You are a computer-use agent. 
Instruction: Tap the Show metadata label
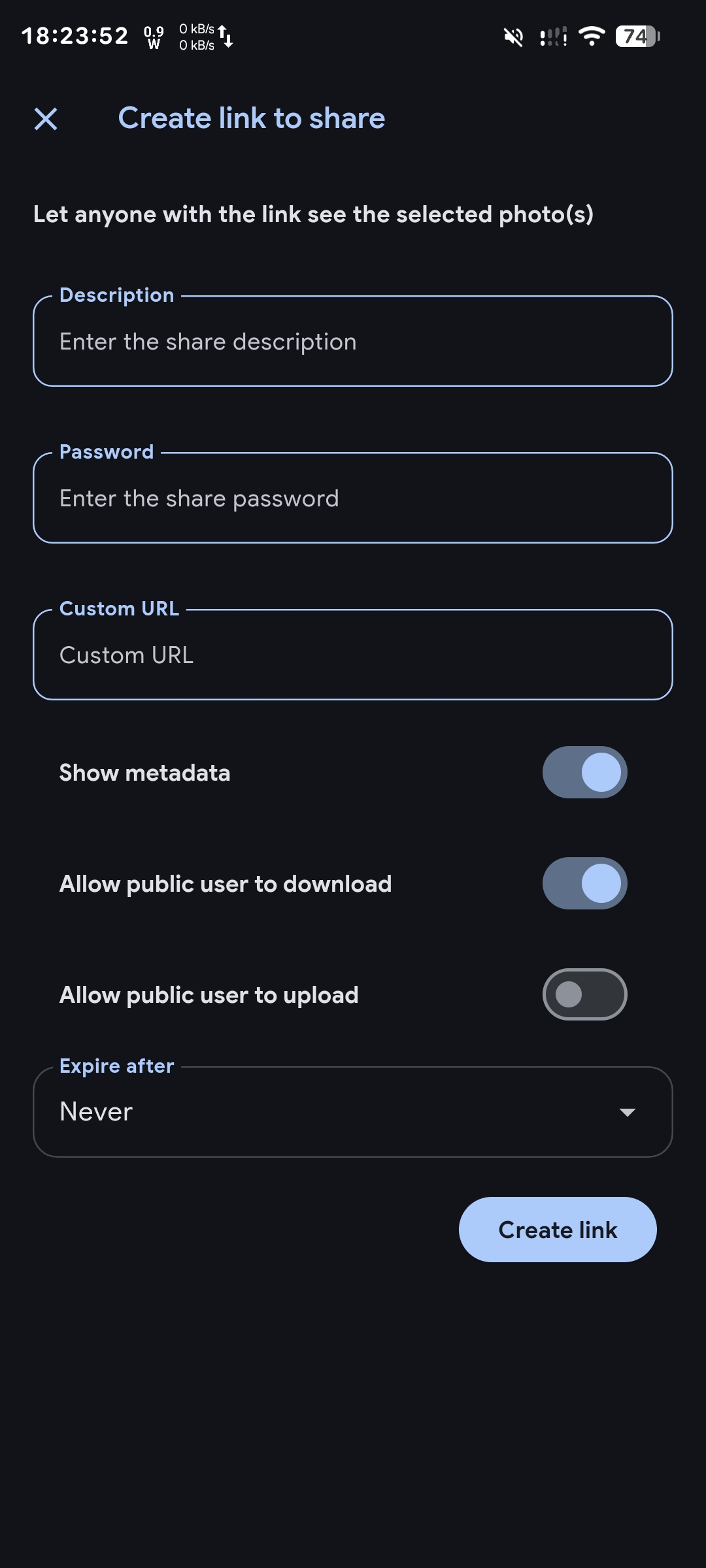pyautogui.click(x=144, y=773)
